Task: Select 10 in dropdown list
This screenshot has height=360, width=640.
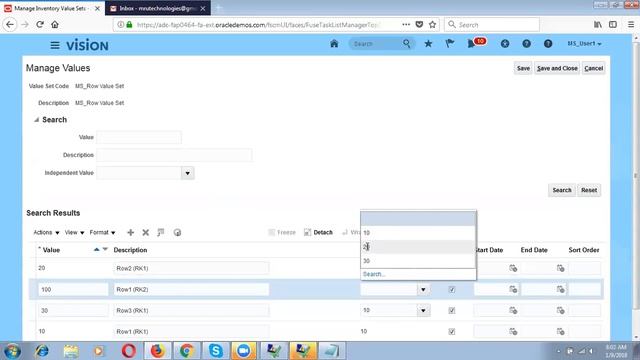Action: coord(418,233)
